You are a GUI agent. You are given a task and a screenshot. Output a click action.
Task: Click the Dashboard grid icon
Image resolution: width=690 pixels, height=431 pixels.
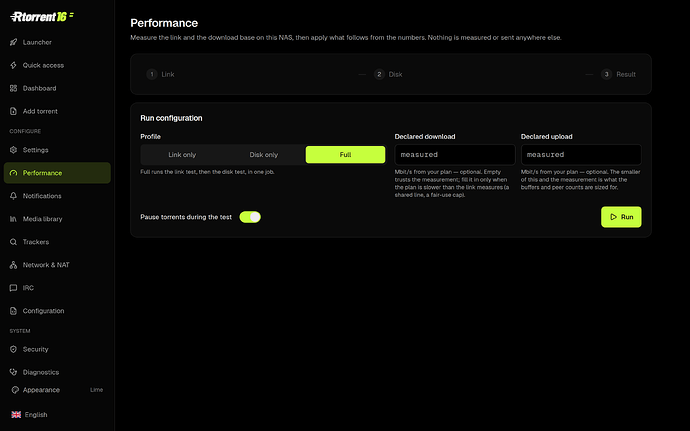(x=13, y=88)
